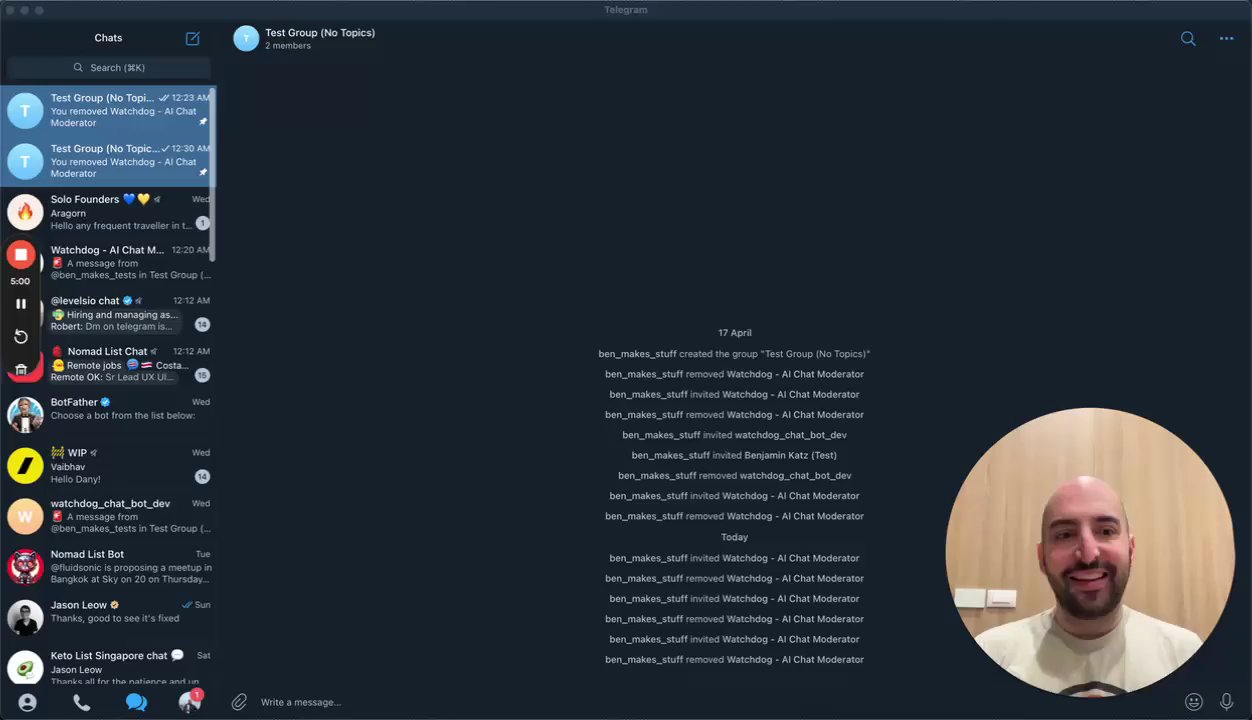Open Test Group chat from 12:30 AM
The image size is (1252, 720).
(108, 161)
